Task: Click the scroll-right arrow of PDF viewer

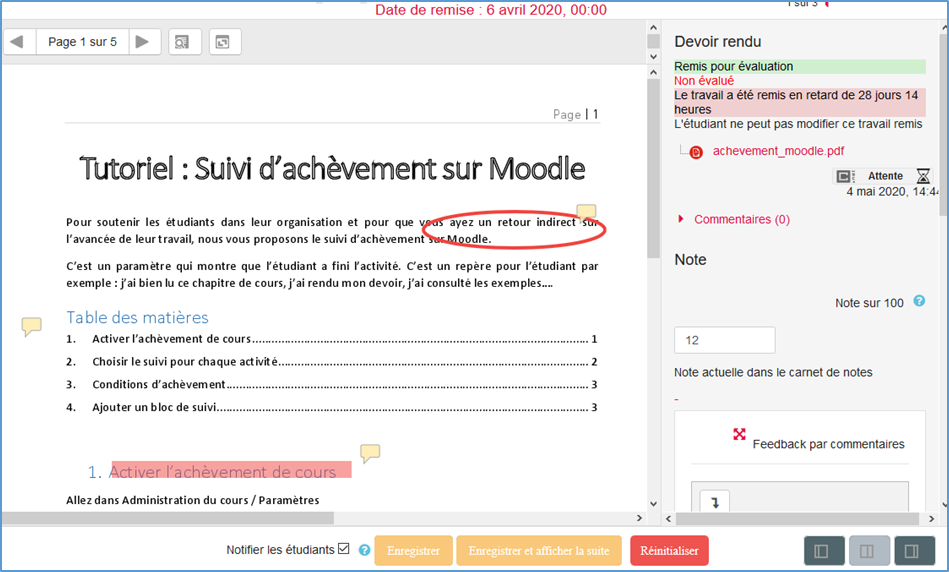Action: point(639,518)
